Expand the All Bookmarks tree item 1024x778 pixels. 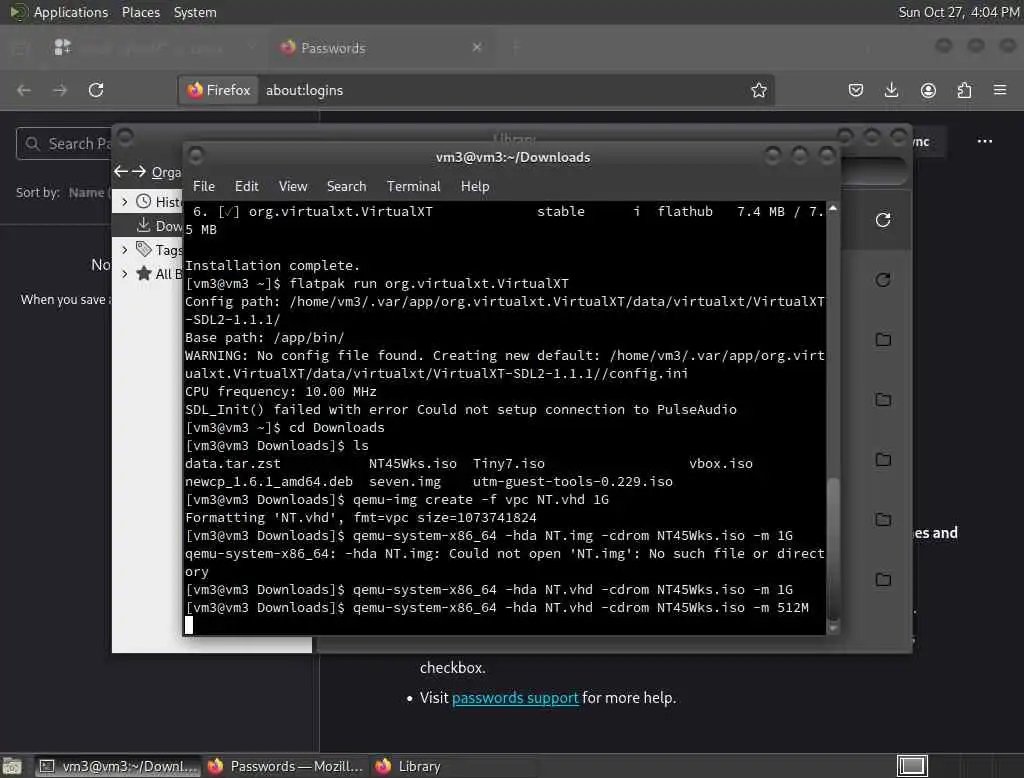tap(125, 274)
